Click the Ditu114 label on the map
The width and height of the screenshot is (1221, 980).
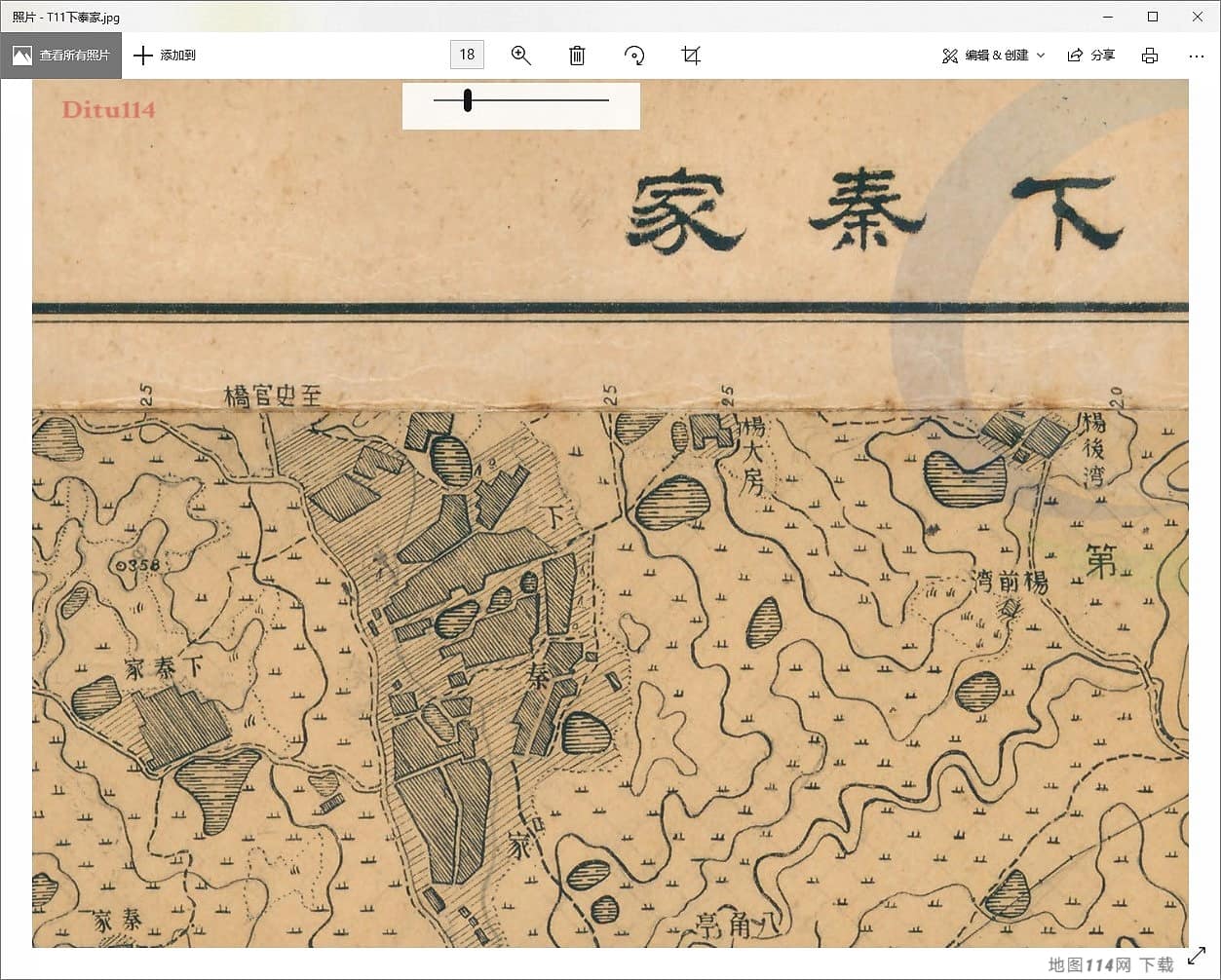pyautogui.click(x=107, y=109)
